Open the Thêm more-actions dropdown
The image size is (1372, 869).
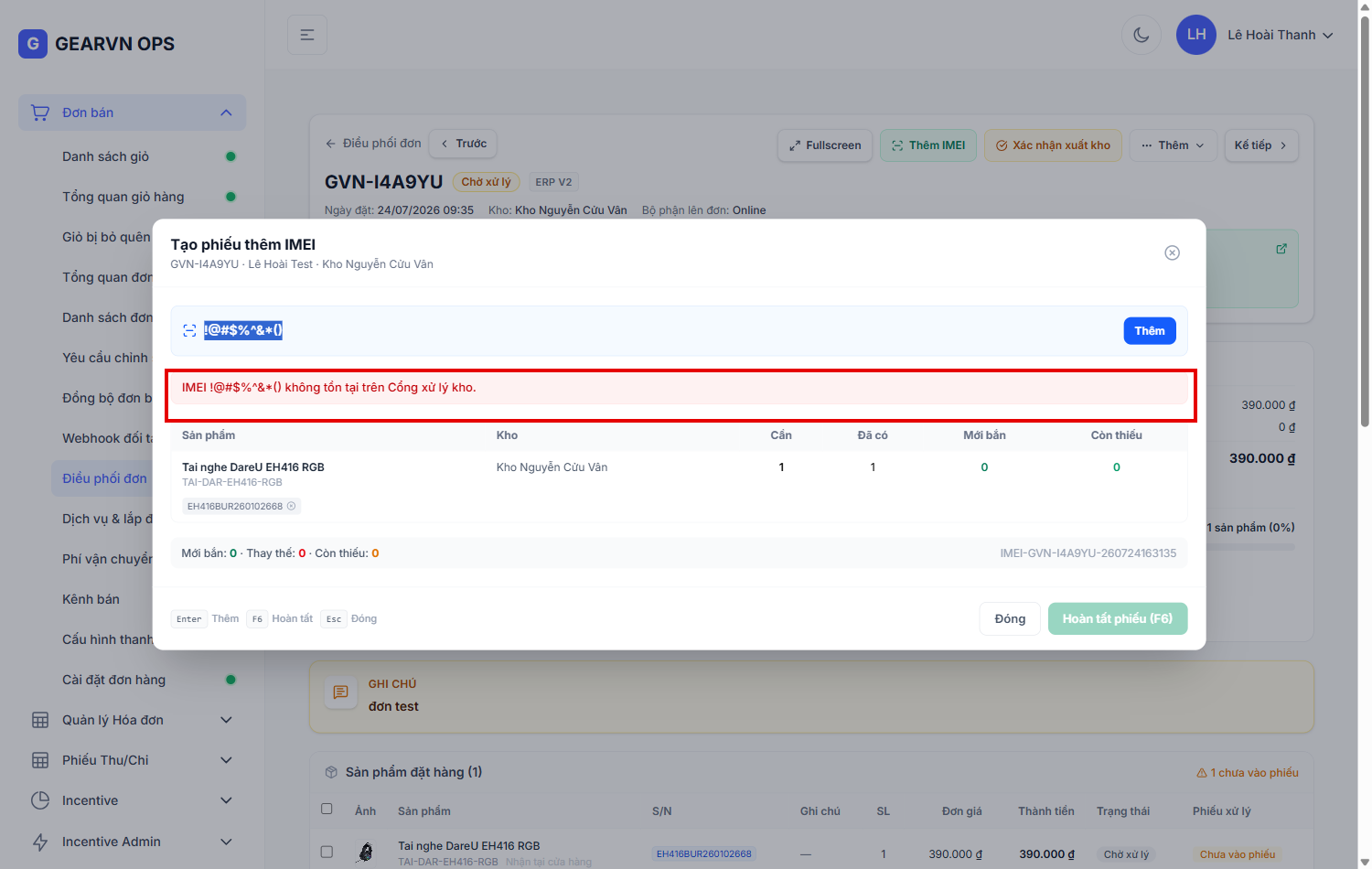[x=1173, y=145]
